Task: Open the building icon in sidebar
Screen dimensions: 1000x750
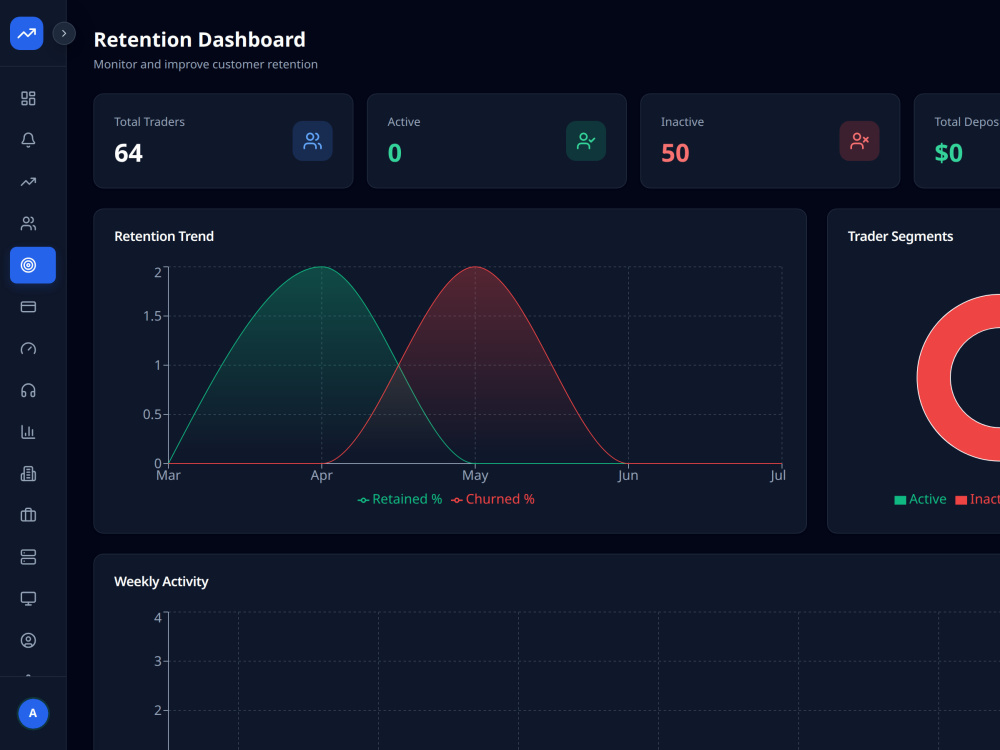Action: [x=28, y=473]
